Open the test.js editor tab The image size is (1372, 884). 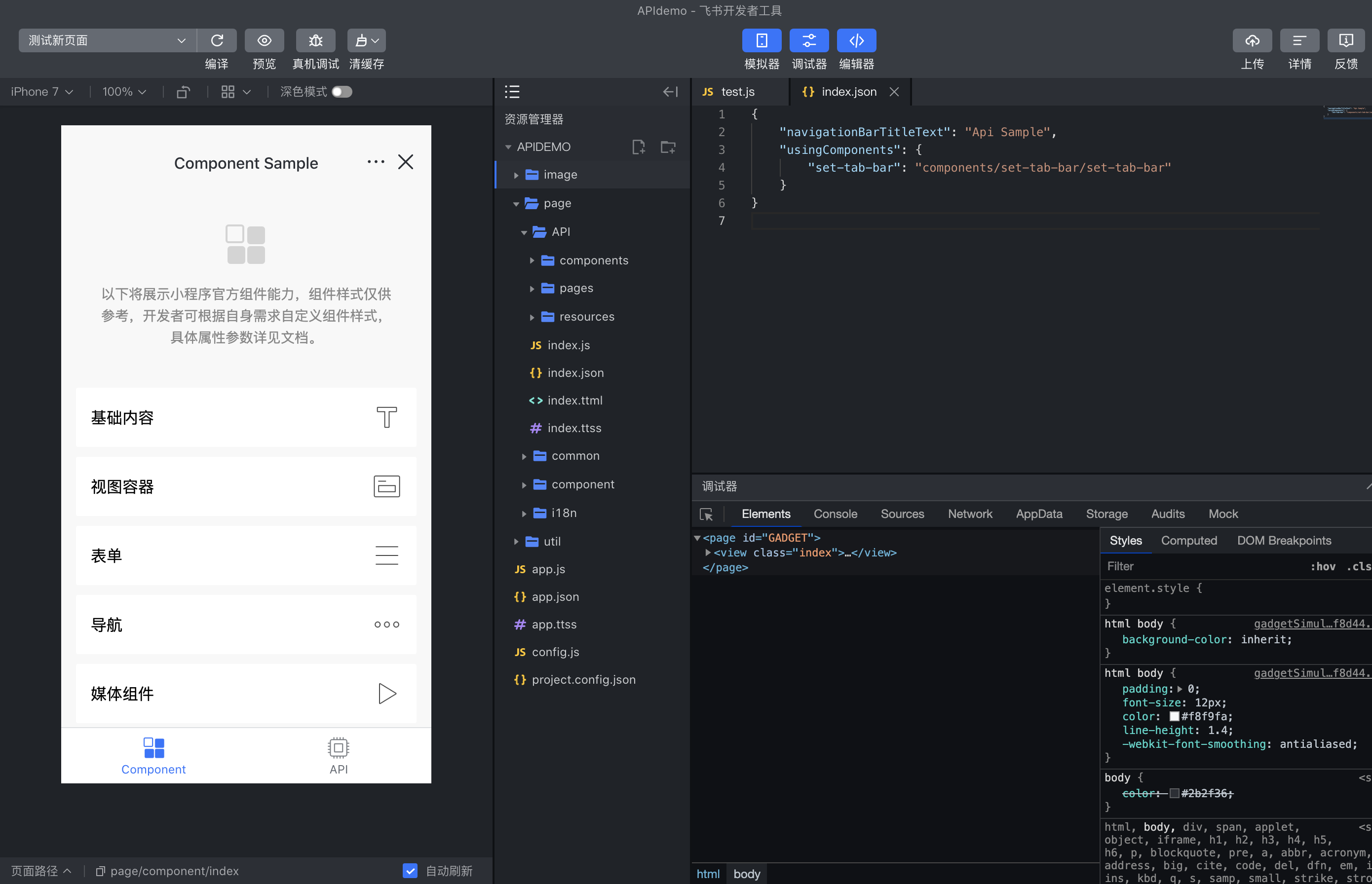pyautogui.click(x=737, y=92)
